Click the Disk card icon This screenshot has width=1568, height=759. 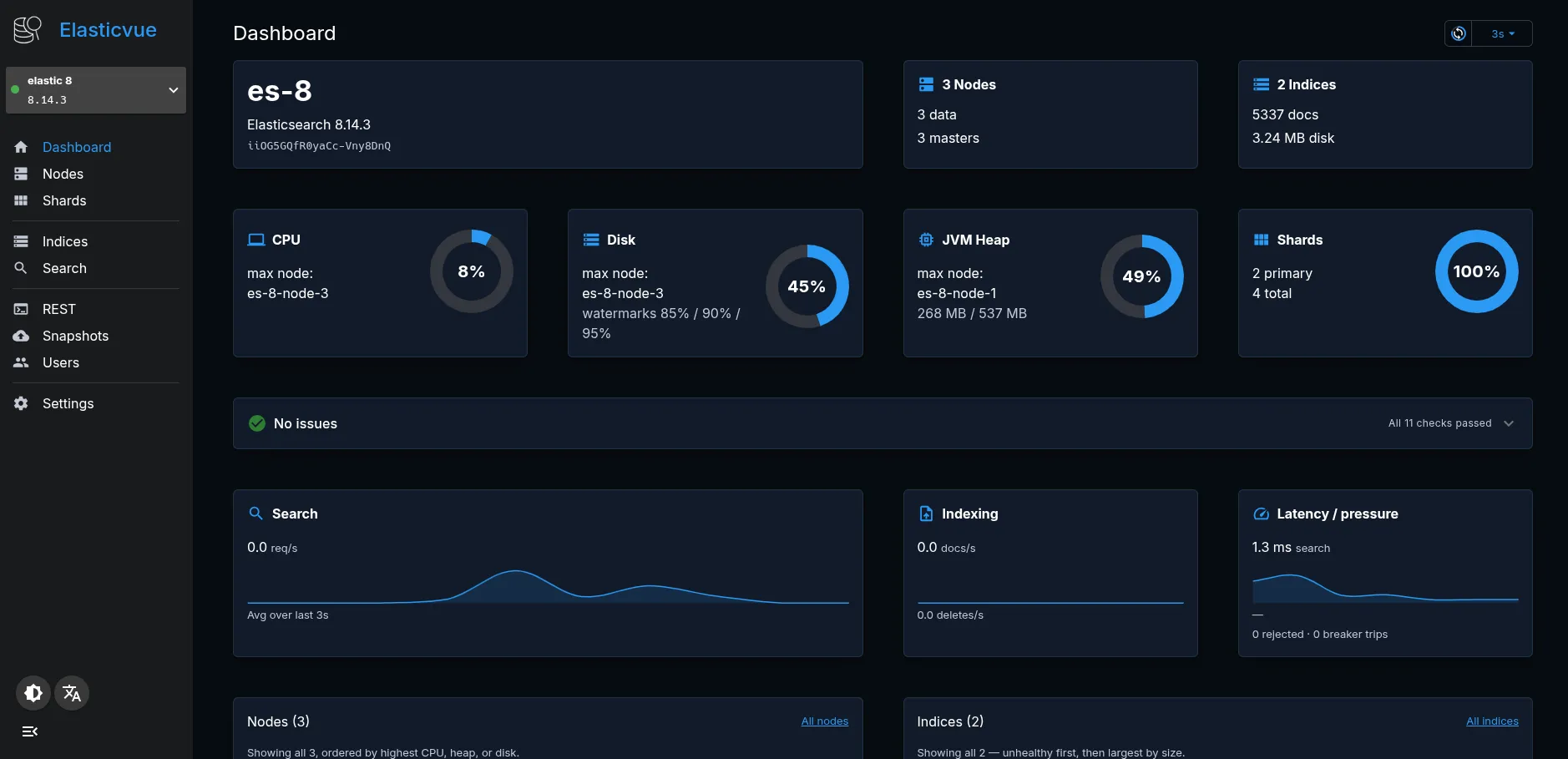pyautogui.click(x=591, y=240)
